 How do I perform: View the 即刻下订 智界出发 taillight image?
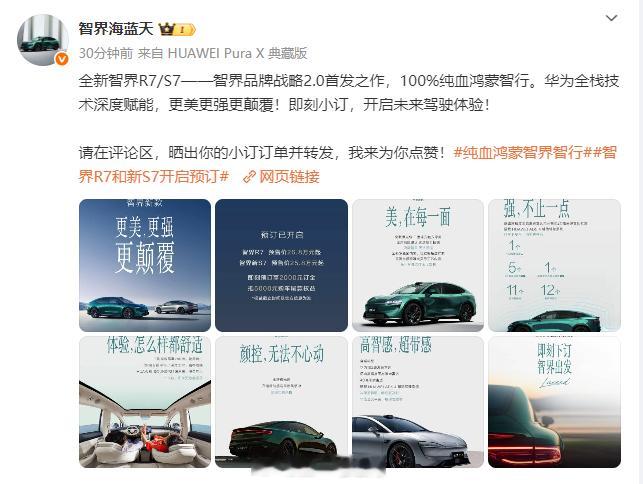[554, 402]
